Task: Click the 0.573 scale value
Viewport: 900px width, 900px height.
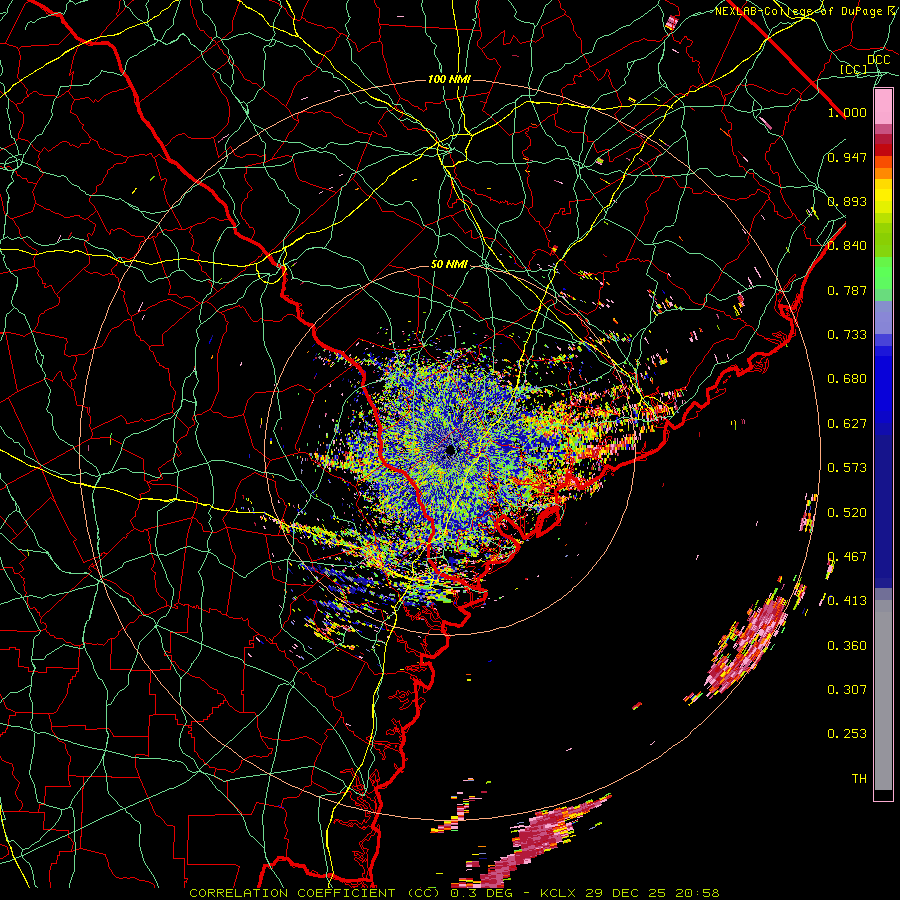Action: [847, 468]
